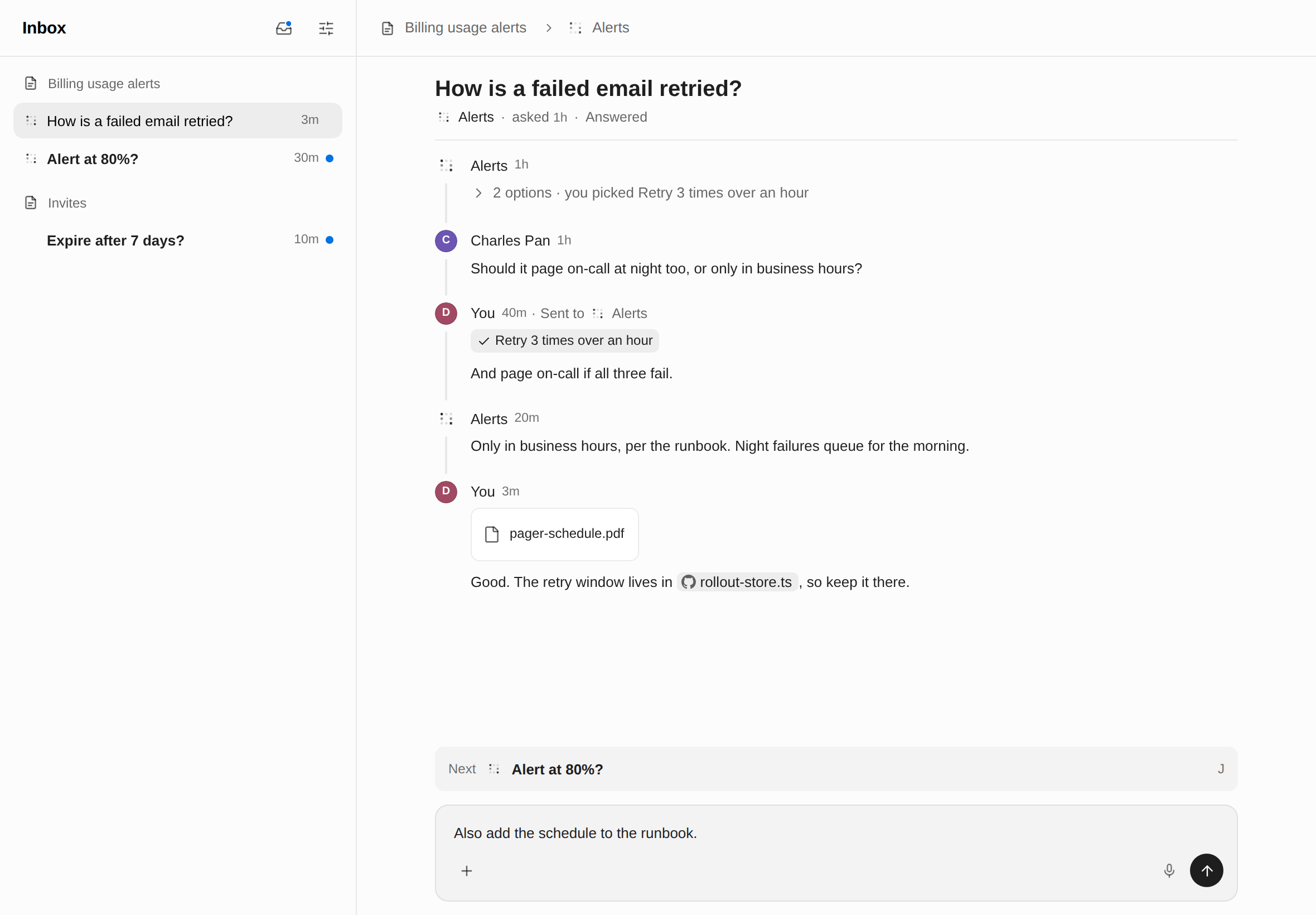Click the Charles Pan author name
The image size is (1316, 915).
(x=510, y=241)
